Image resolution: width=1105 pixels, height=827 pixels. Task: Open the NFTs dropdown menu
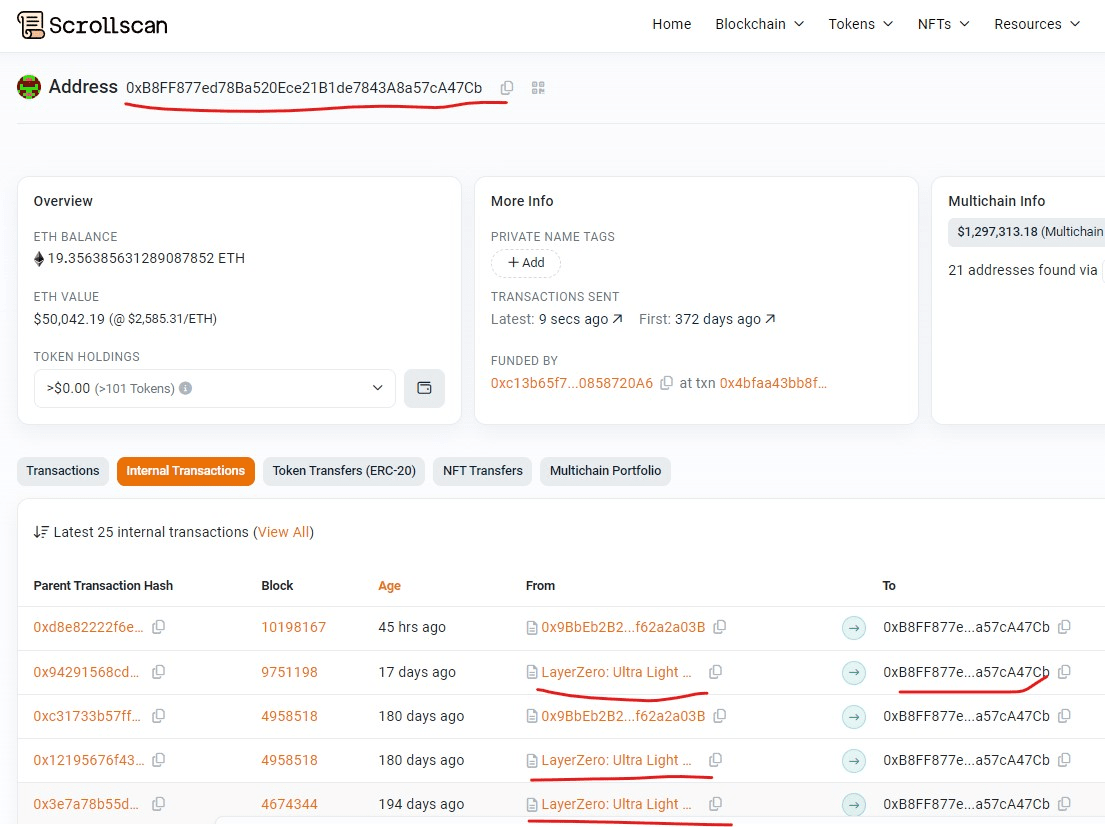[x=943, y=24]
